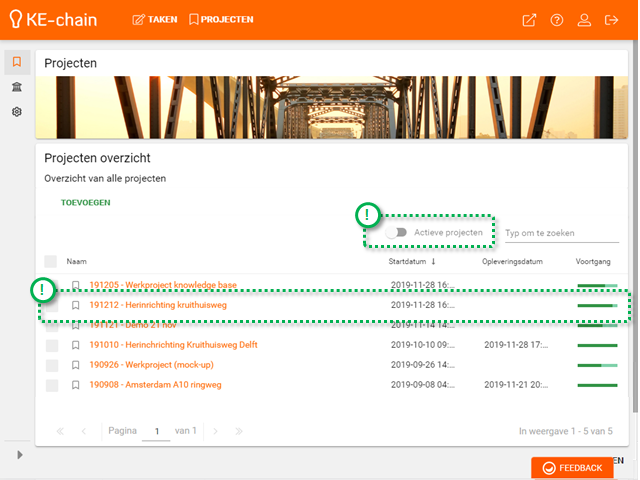Open the user profile icon
640x480 pixels.
point(585,20)
